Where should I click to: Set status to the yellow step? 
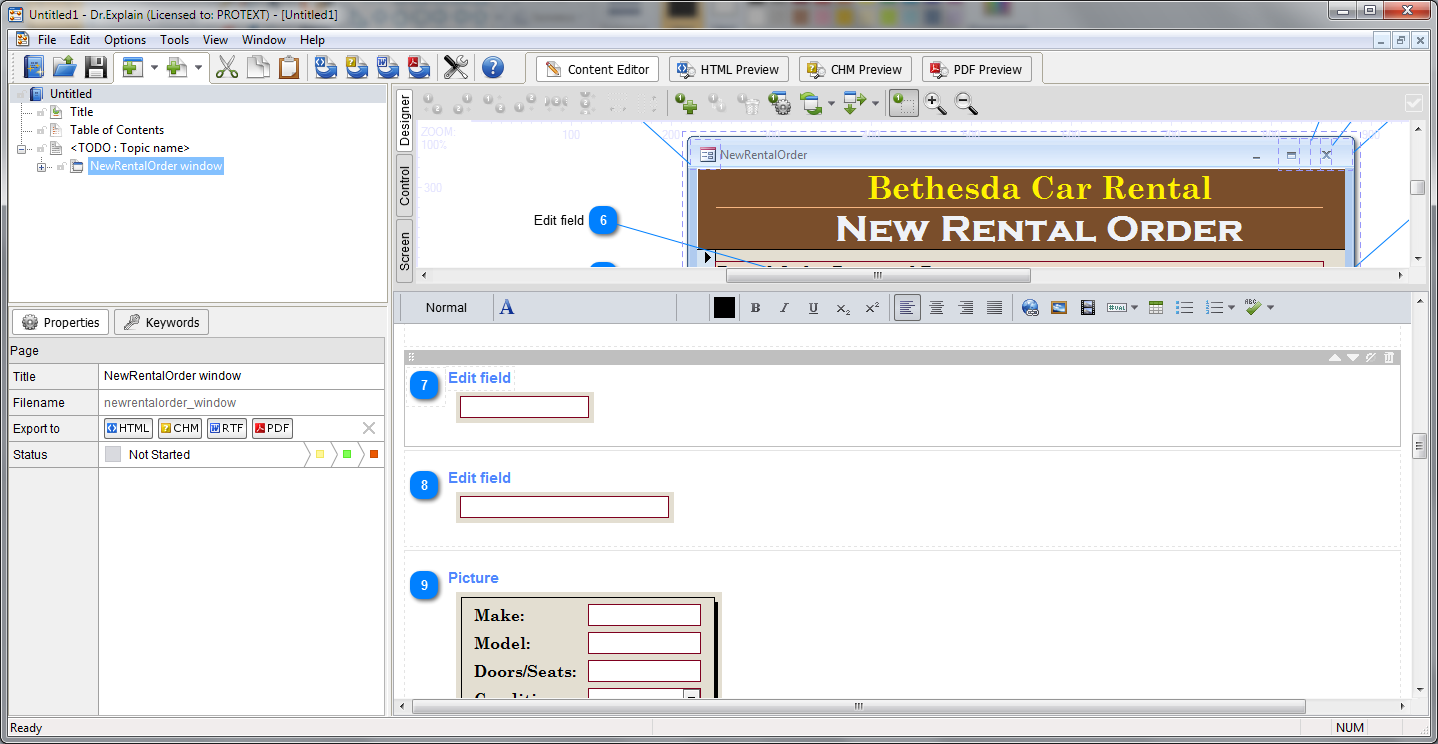[x=320, y=454]
